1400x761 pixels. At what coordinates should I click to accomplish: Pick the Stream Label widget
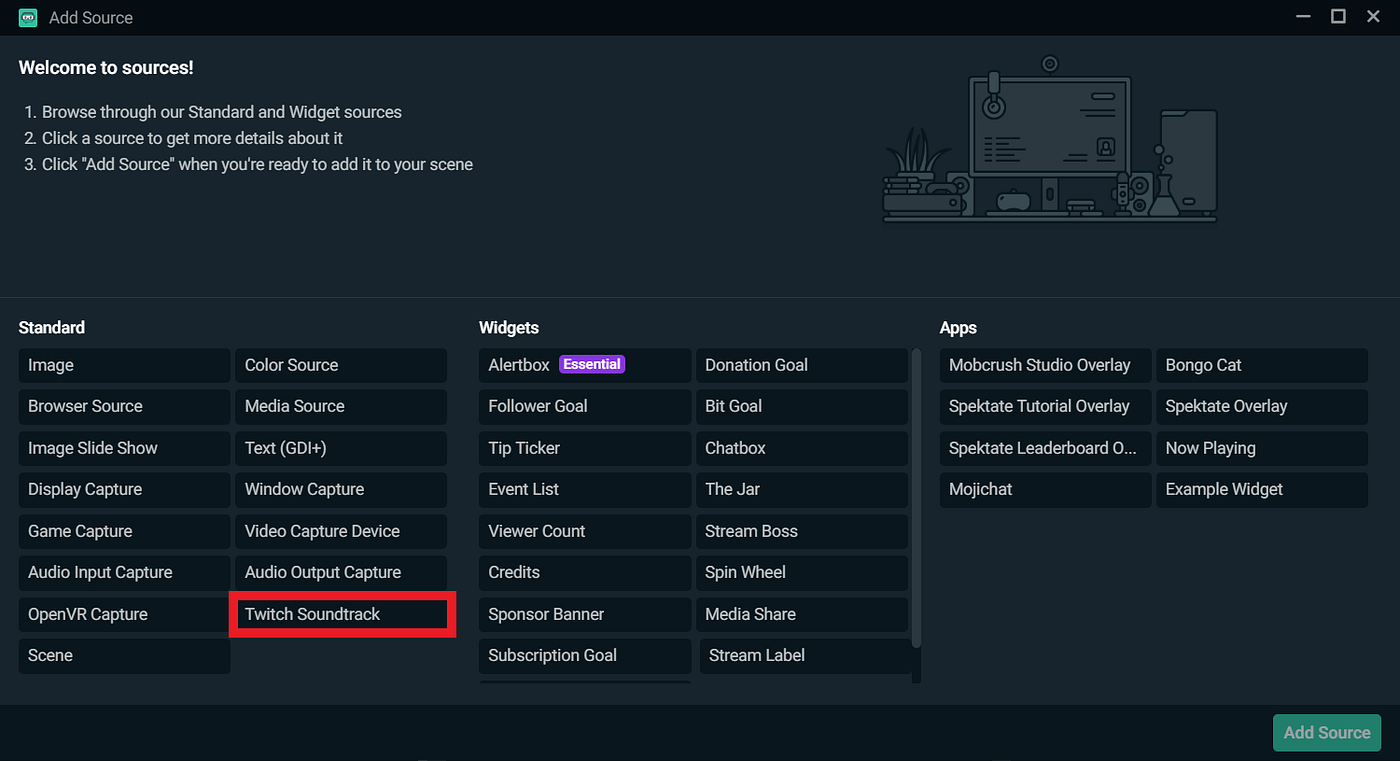pos(804,655)
